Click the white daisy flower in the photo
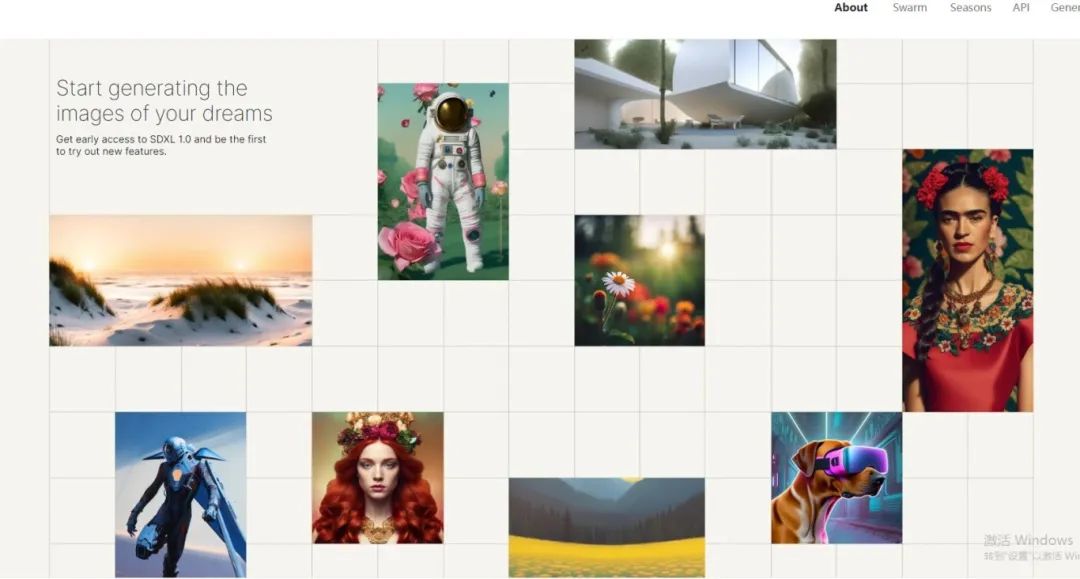Screen dimensions: 1080x579 [618, 284]
